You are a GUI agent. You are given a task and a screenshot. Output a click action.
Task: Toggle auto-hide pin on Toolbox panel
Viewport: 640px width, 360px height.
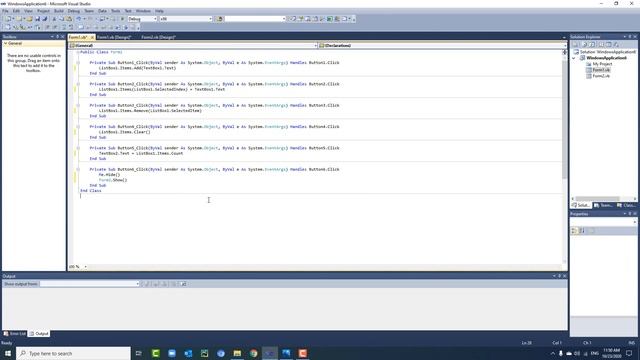pyautogui.click(x=57, y=37)
